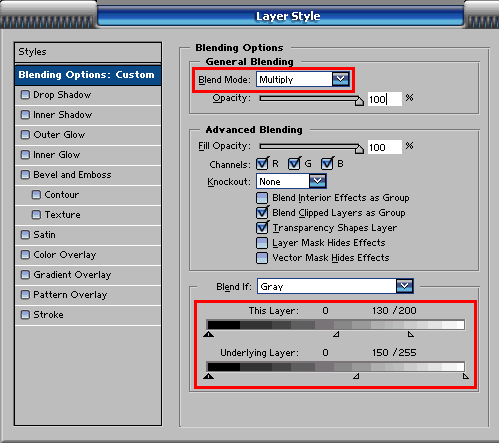The width and height of the screenshot is (499, 443).
Task: Click Underlying Layer white point left half
Action: [x=356, y=376]
